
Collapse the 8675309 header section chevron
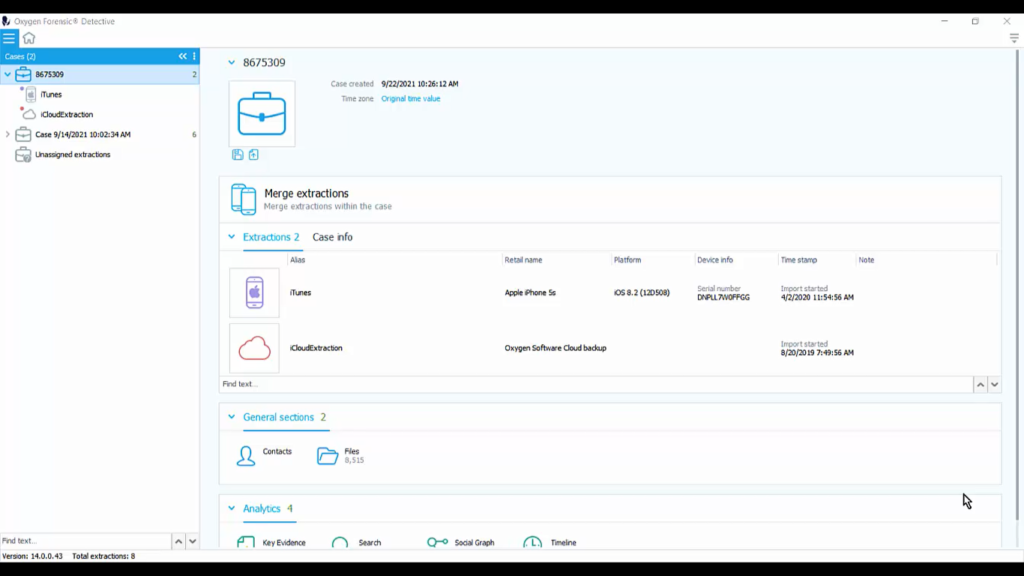[x=231, y=63]
